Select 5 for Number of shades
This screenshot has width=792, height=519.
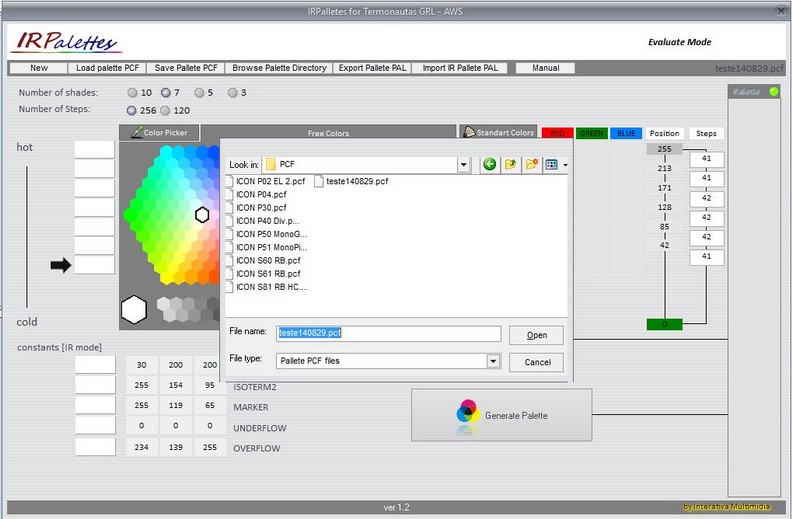coord(199,93)
